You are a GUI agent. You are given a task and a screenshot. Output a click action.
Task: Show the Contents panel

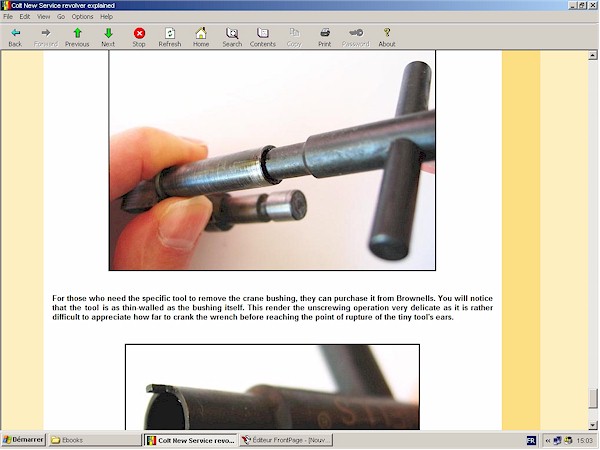tap(262, 37)
